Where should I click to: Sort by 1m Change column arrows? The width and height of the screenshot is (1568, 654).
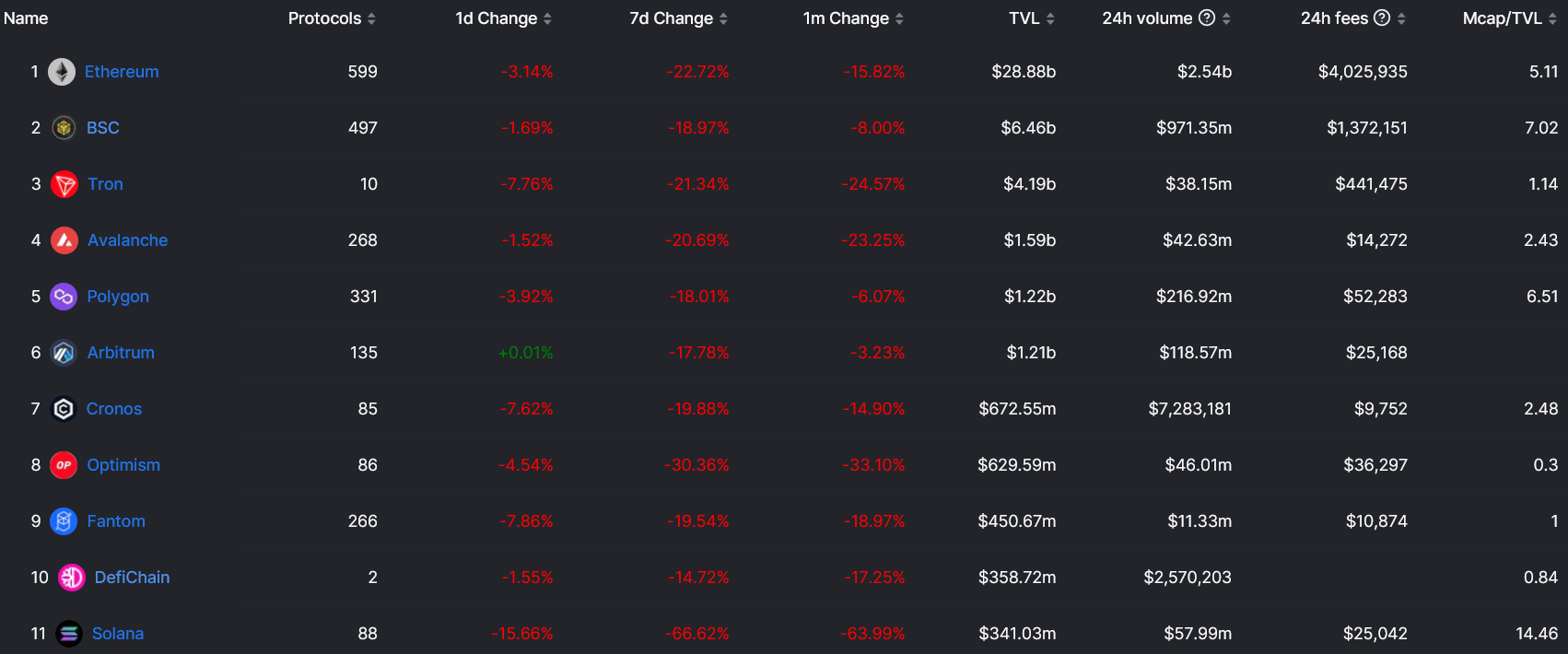tap(899, 18)
